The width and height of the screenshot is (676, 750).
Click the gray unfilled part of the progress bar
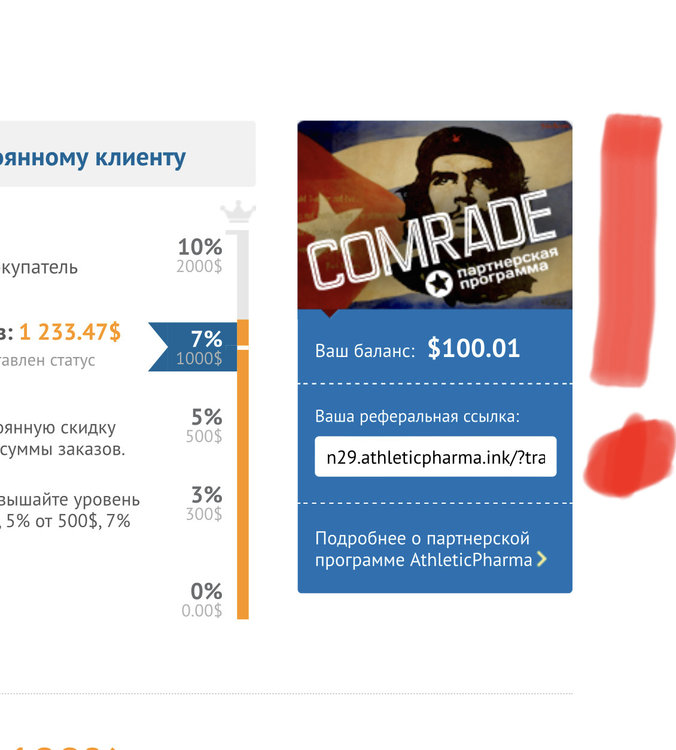tap(242, 275)
